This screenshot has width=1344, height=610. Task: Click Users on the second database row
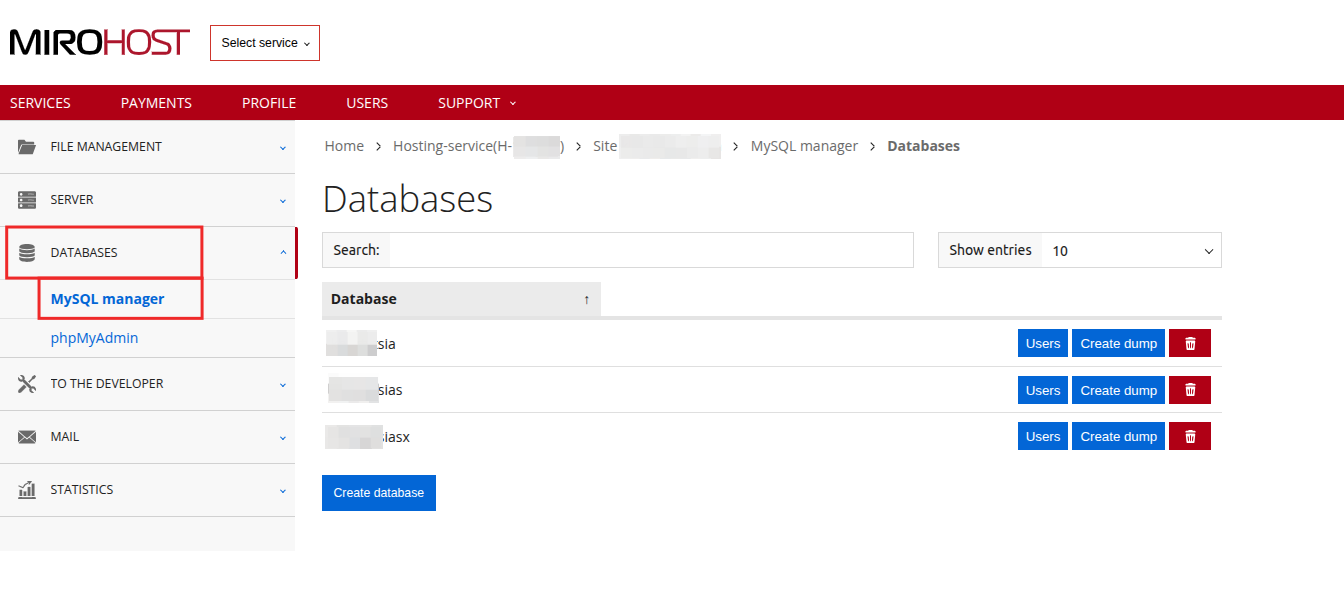pyautogui.click(x=1042, y=389)
